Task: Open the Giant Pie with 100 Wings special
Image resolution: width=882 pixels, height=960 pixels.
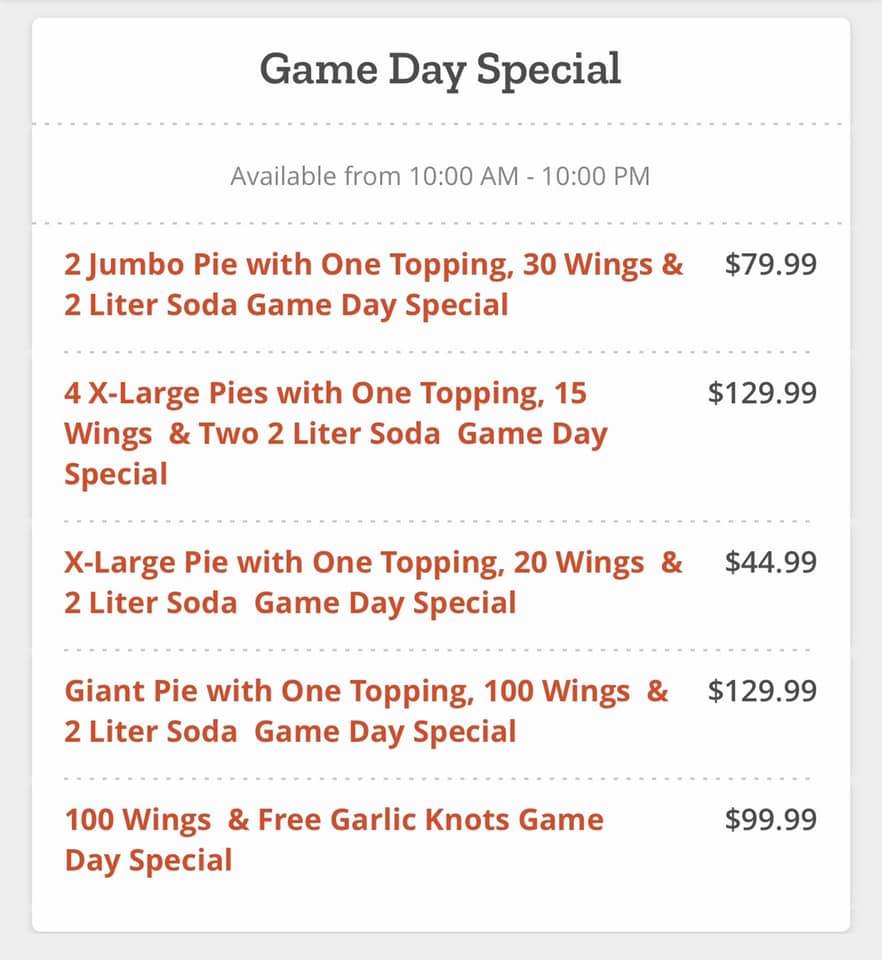Action: pos(366,711)
